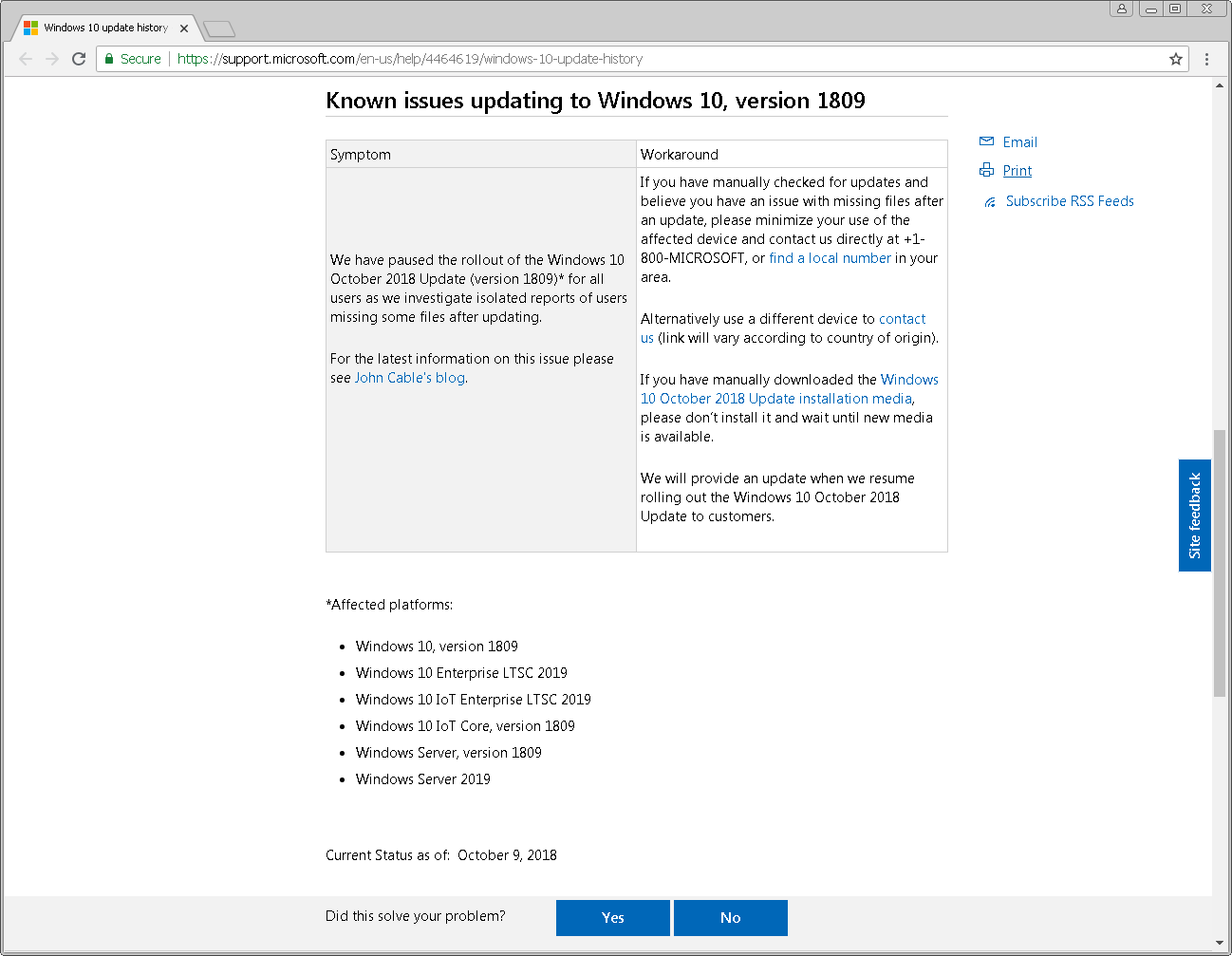Viewport: 1232px width, 956px height.
Task: Click the 'Current Status as of: October 9, 2018' text
Action: (x=441, y=855)
